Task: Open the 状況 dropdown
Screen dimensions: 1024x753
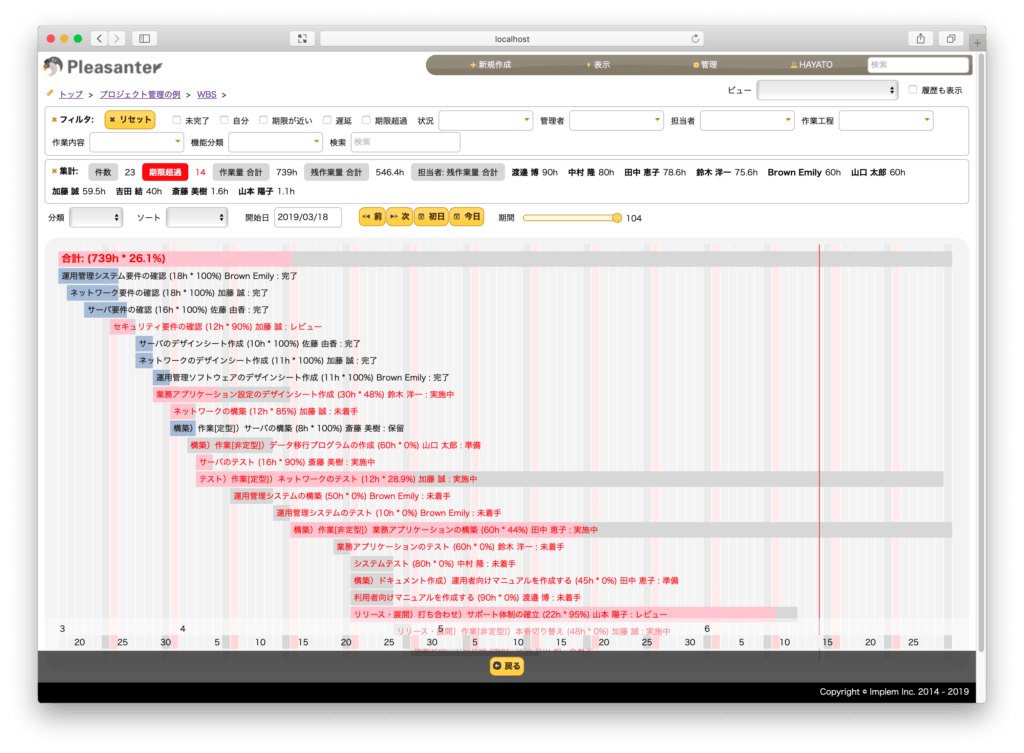Action: tap(485, 120)
